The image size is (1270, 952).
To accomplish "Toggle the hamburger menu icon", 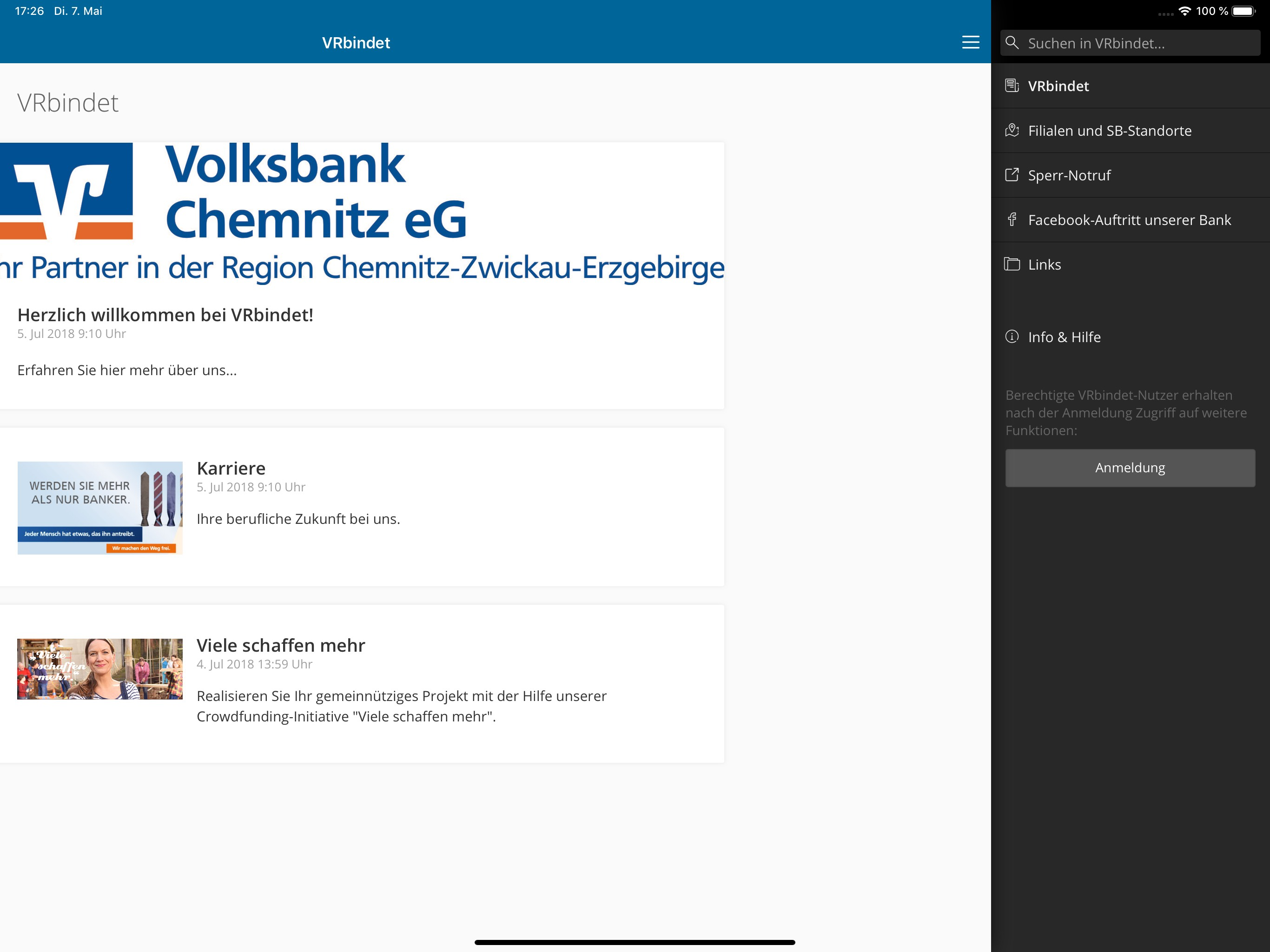I will [970, 42].
